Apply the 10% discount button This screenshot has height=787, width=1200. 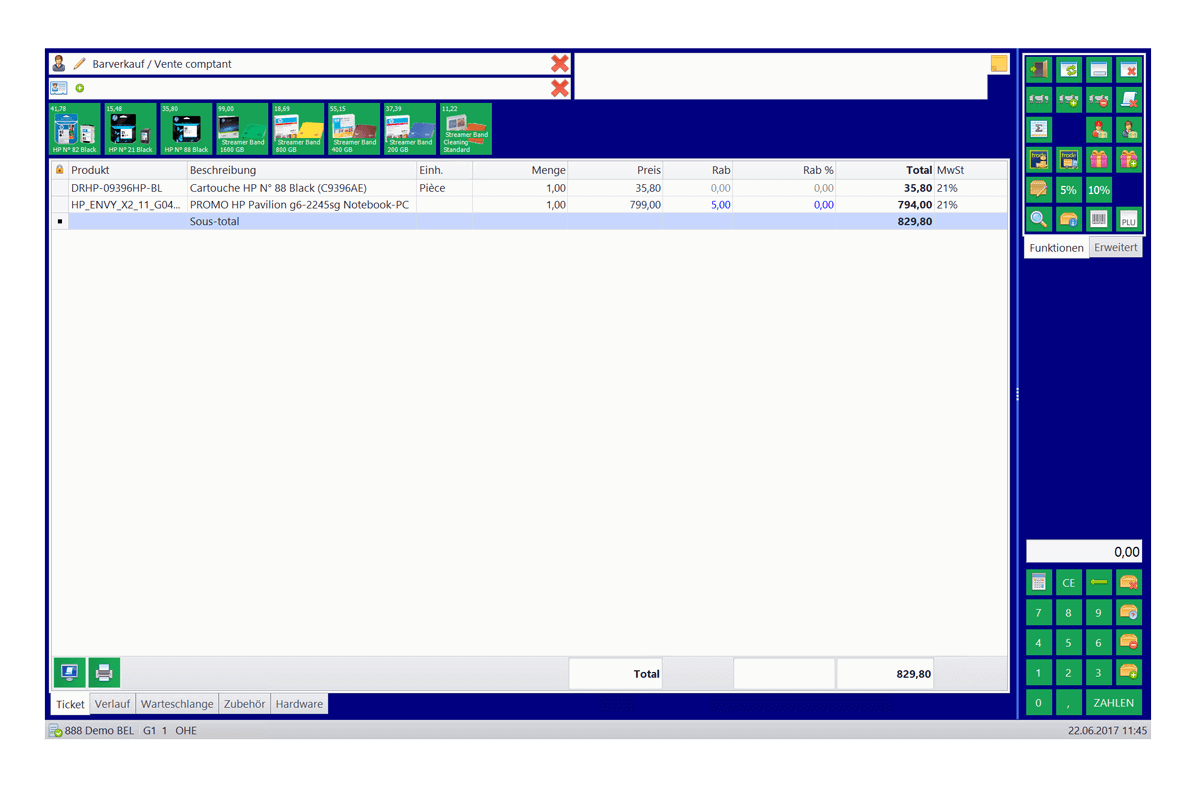[x=1099, y=190]
